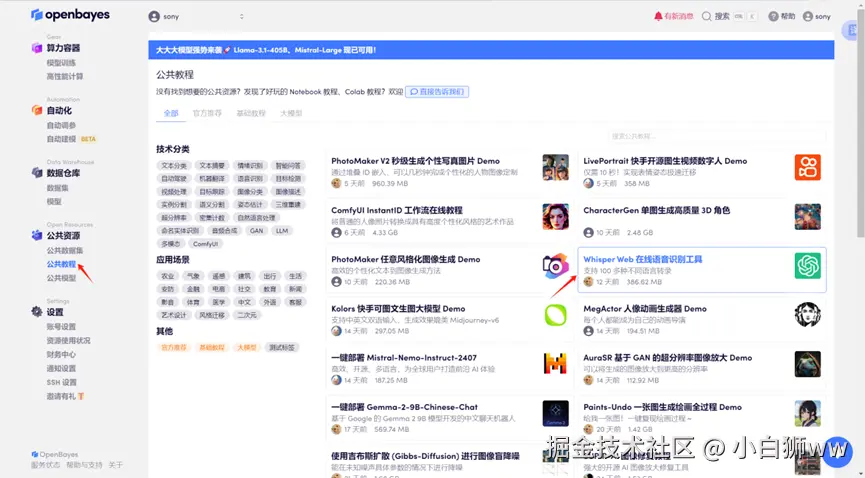865x478 pixels.
Task: Click the 直接告诉我们 button
Action: pyautogui.click(x=437, y=92)
